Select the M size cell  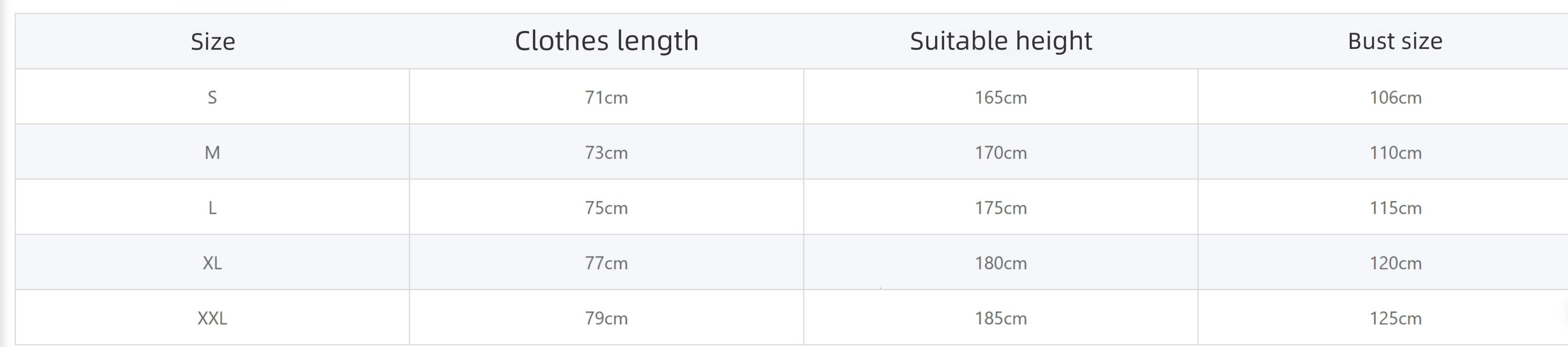tap(213, 152)
